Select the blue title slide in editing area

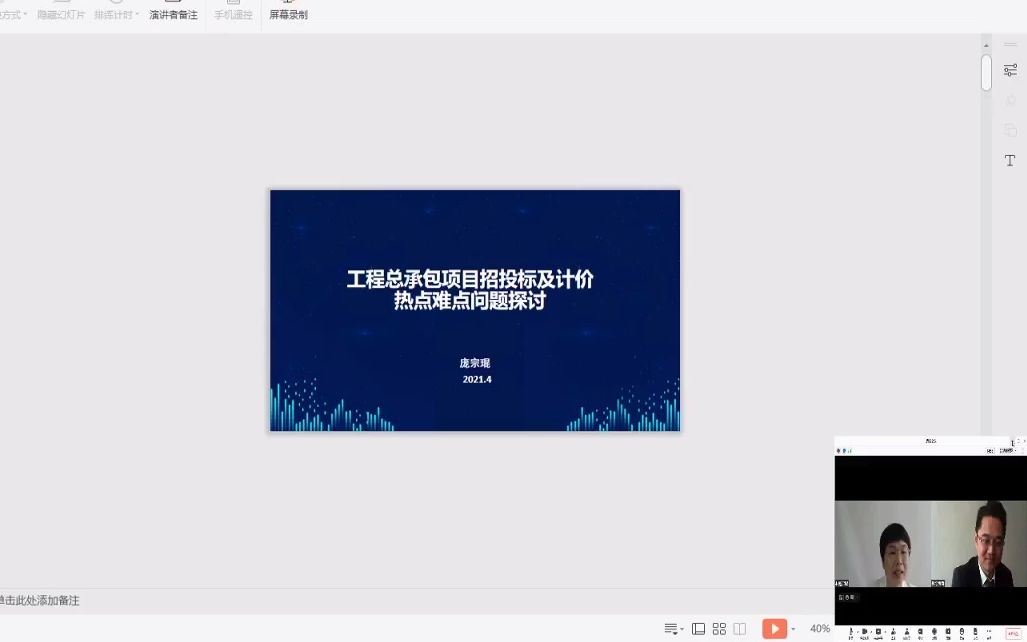tap(474, 310)
